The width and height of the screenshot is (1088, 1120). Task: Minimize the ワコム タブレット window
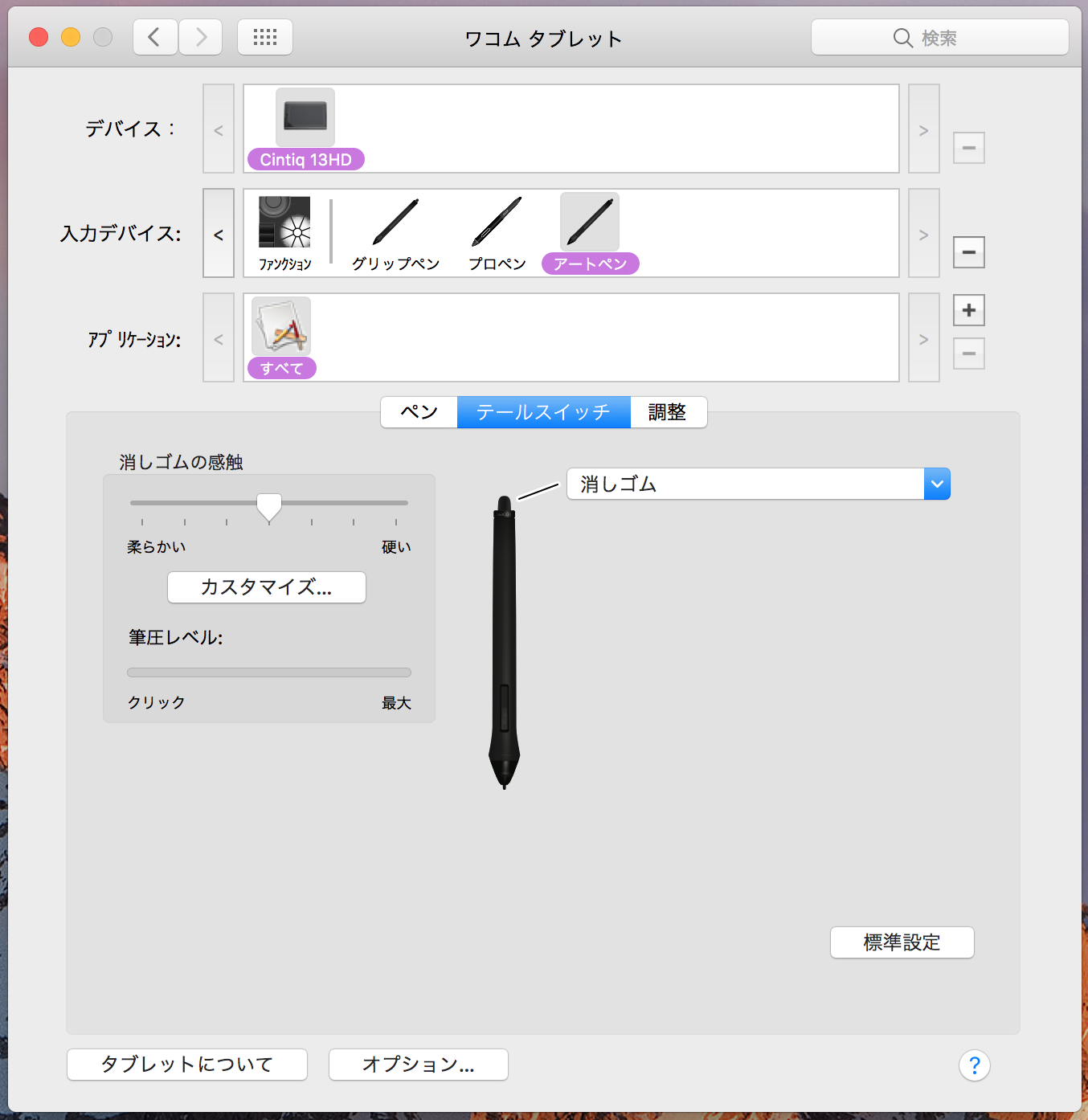71,37
